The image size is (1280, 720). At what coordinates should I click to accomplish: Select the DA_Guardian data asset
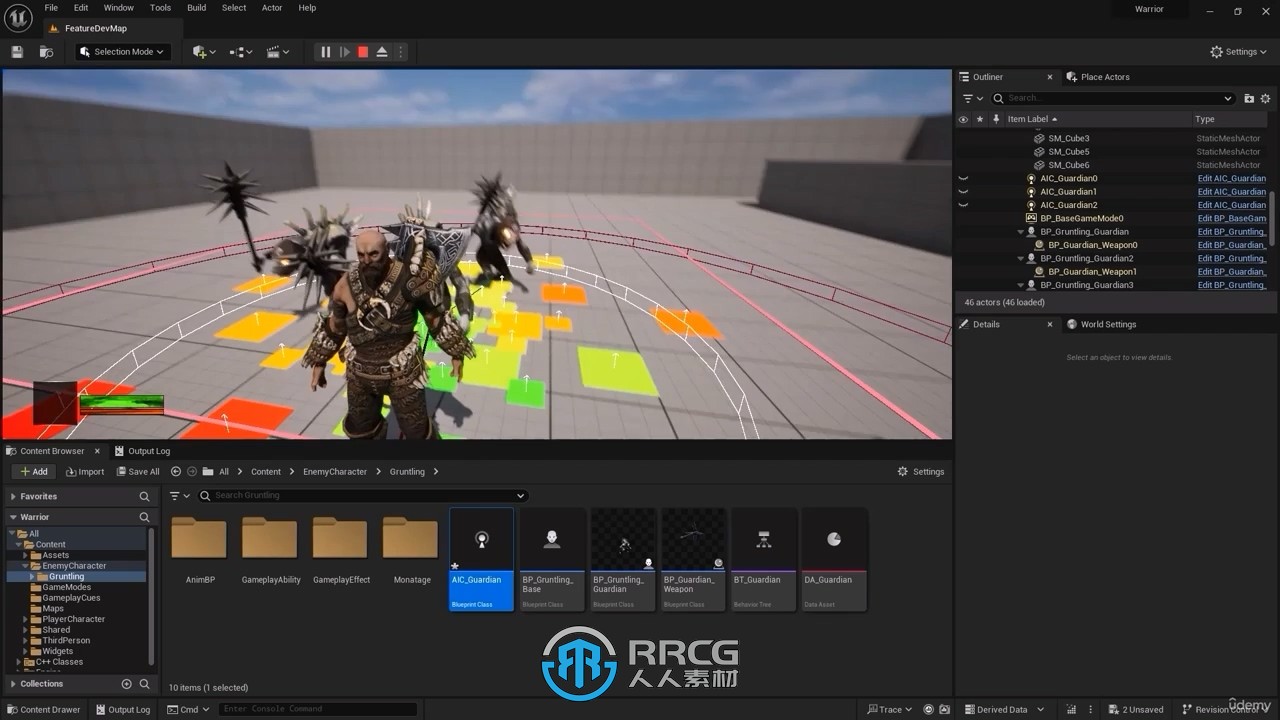click(834, 559)
